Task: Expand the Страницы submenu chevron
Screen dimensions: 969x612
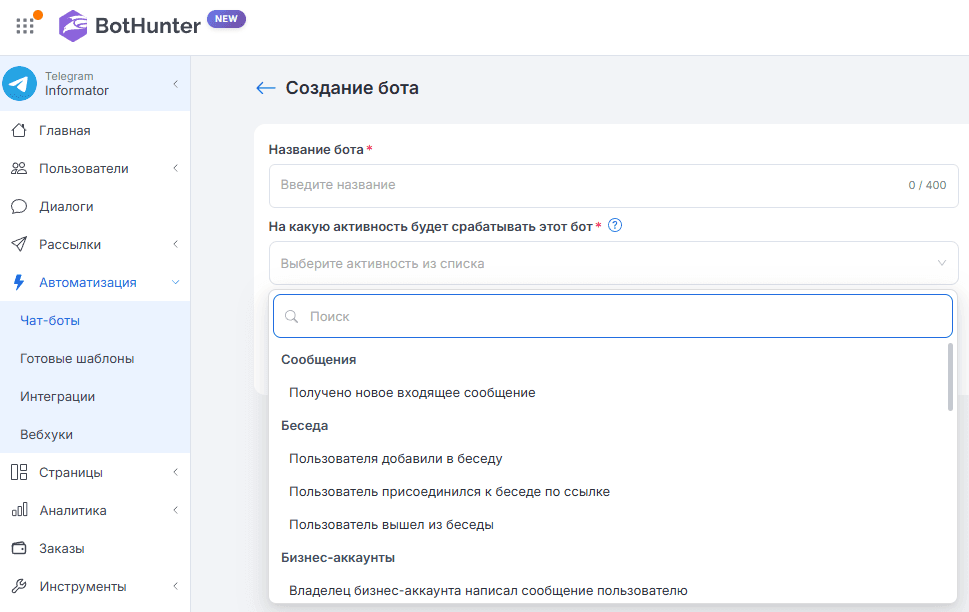Action: pos(176,472)
